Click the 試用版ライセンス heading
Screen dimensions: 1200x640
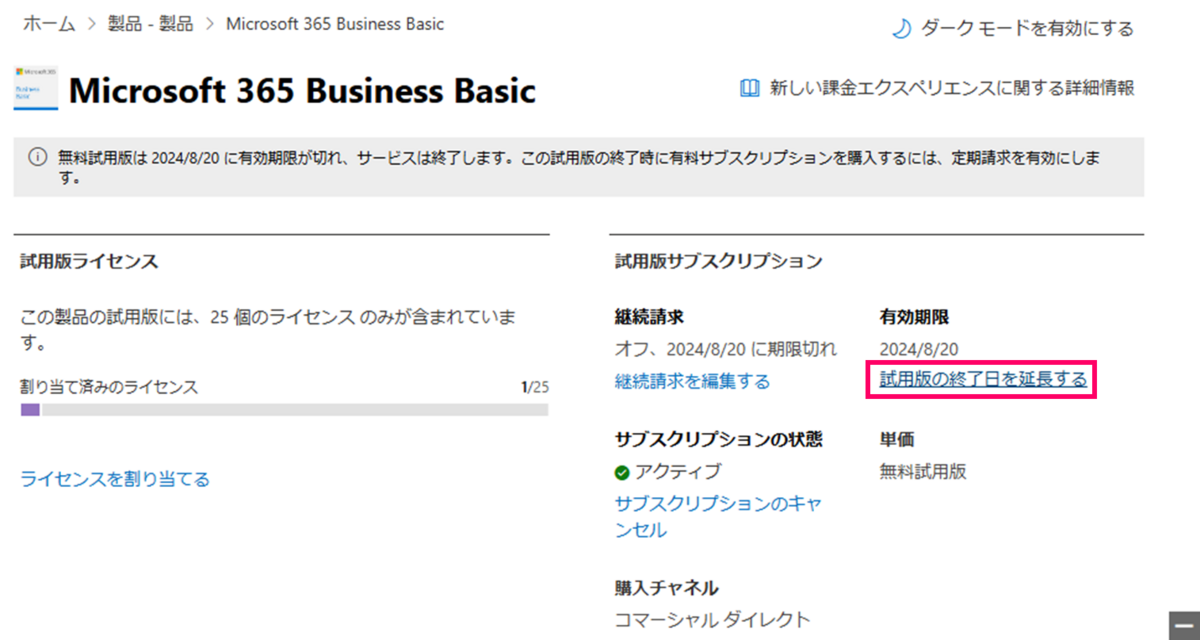[x=89, y=262]
